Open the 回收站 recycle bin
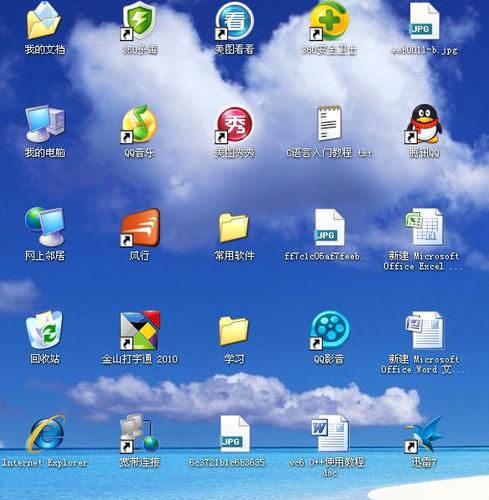489x500 pixels. [x=44, y=330]
